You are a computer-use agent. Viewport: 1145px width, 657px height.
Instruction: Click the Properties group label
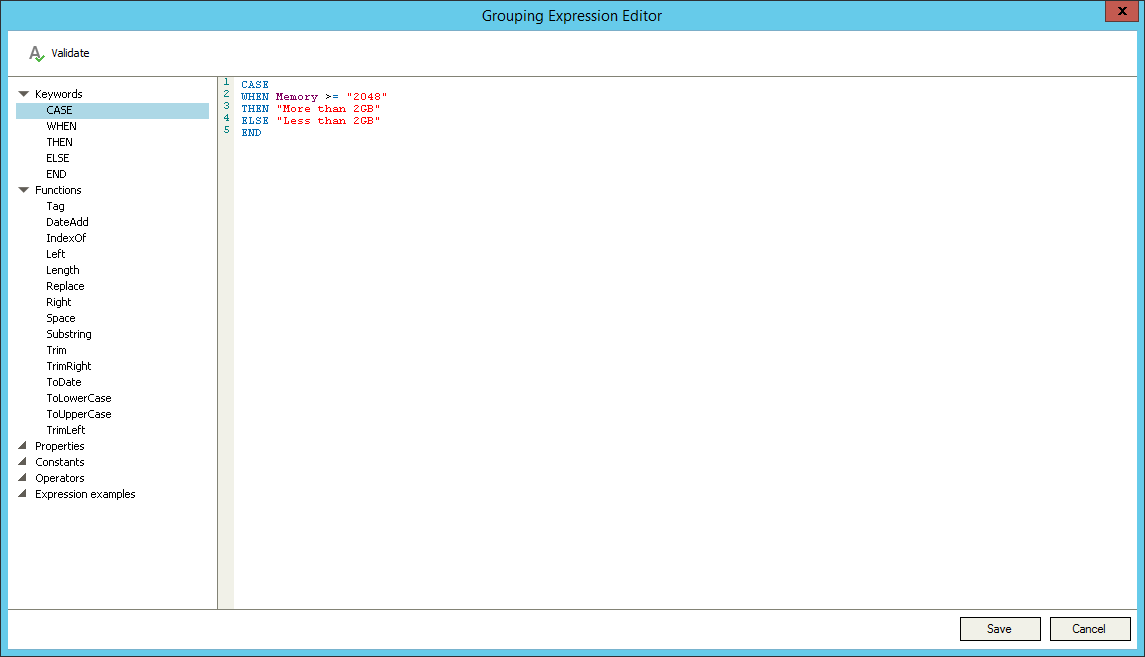coord(60,446)
